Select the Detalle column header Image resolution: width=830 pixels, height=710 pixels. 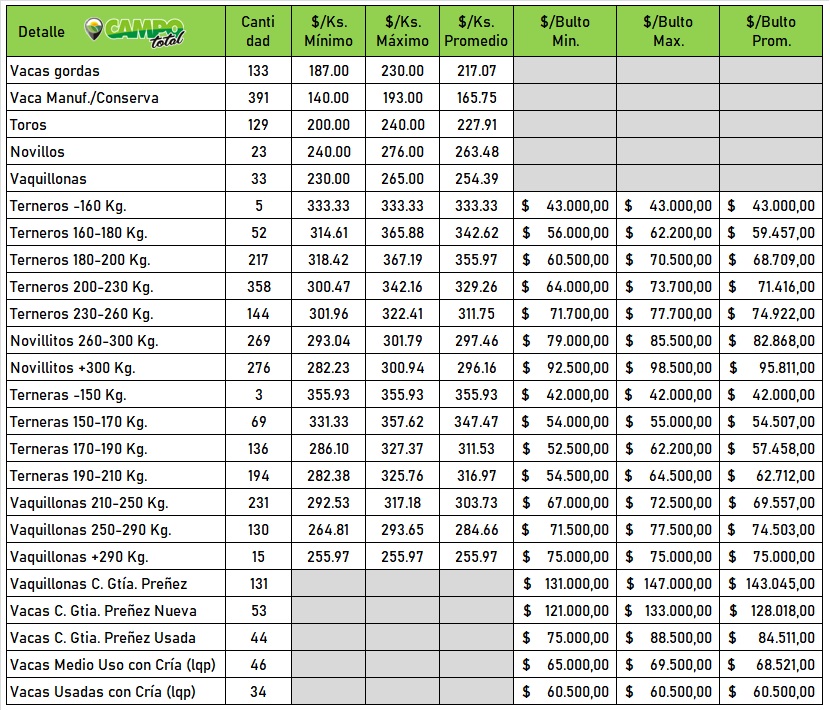coord(41,32)
